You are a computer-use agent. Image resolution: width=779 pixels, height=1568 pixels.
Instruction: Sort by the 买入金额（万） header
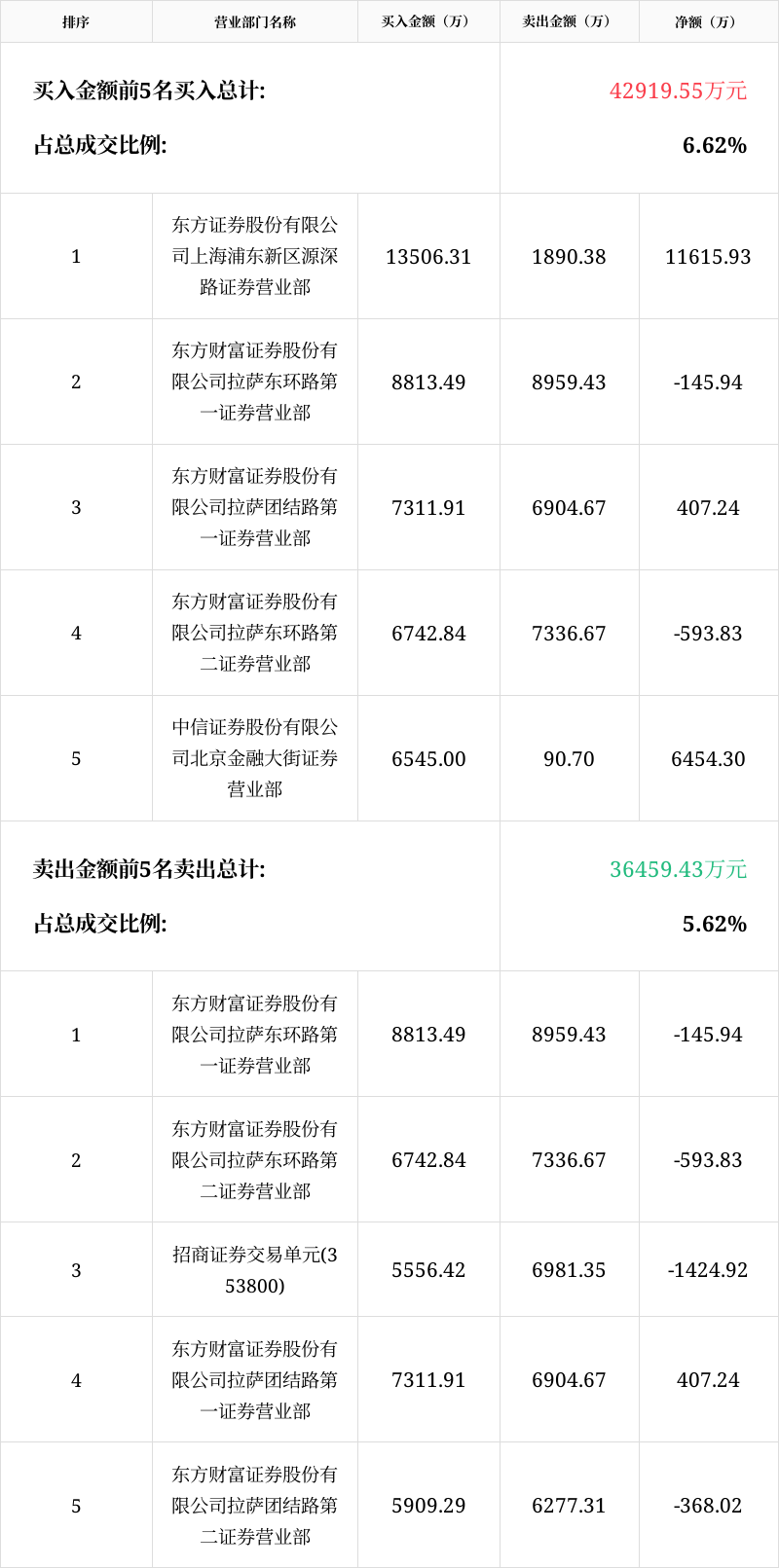pos(428,21)
